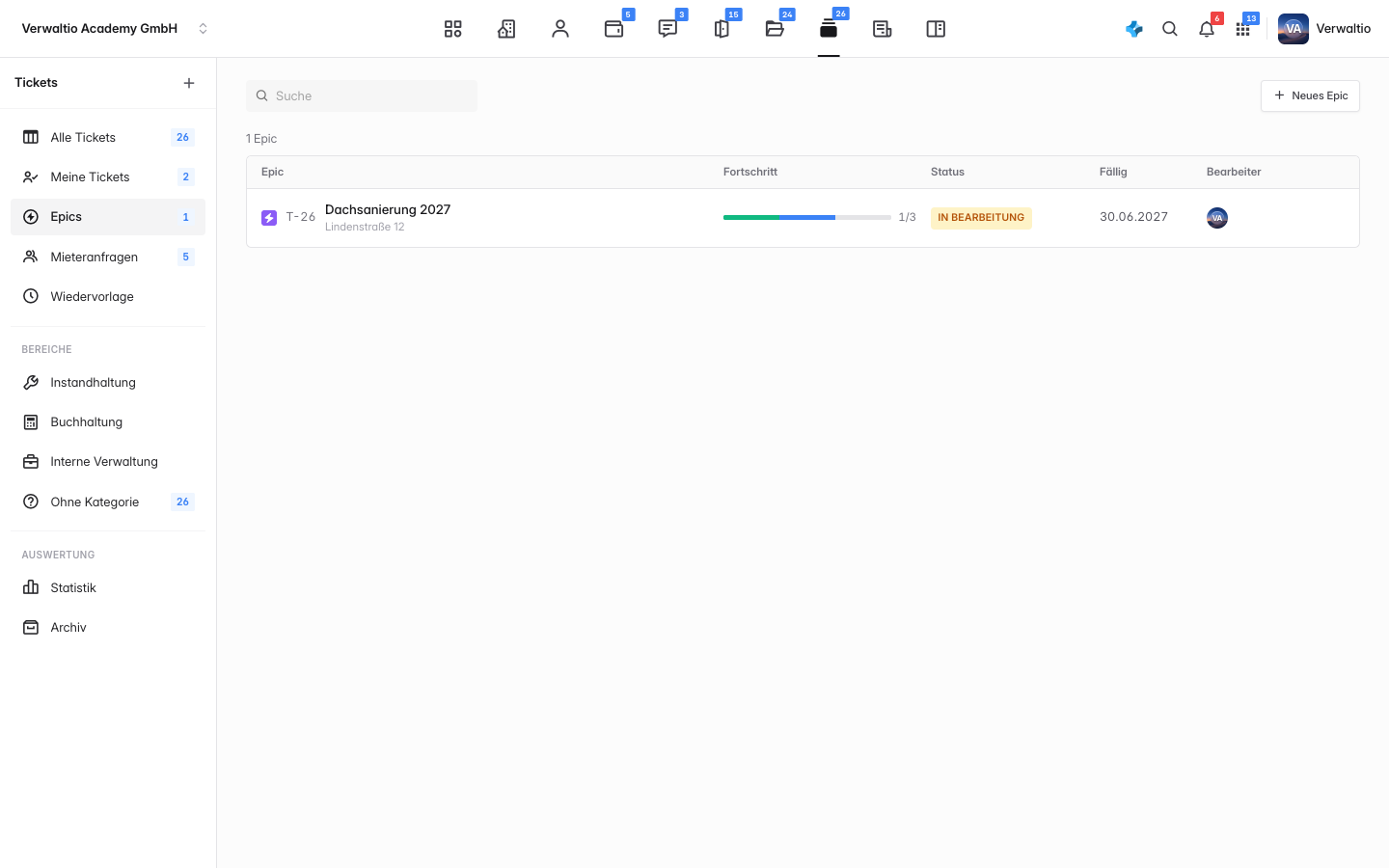Image resolution: width=1389 pixels, height=868 pixels.
Task: Add a new ticket with plus icon
Action: (x=189, y=83)
